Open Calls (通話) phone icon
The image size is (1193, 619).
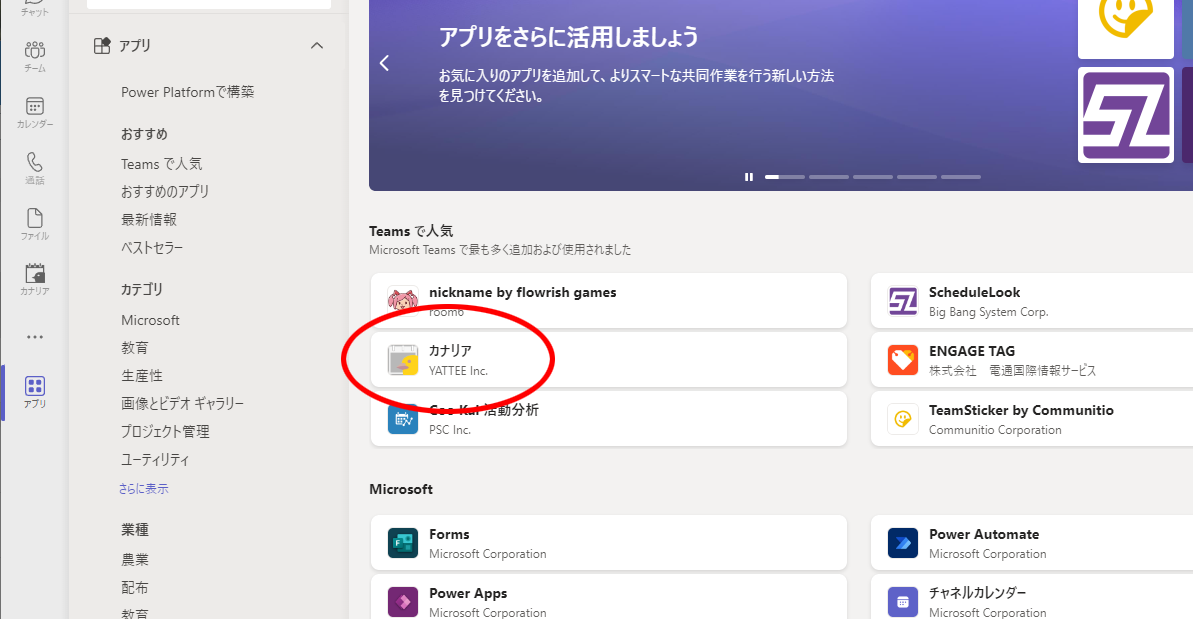(35, 168)
